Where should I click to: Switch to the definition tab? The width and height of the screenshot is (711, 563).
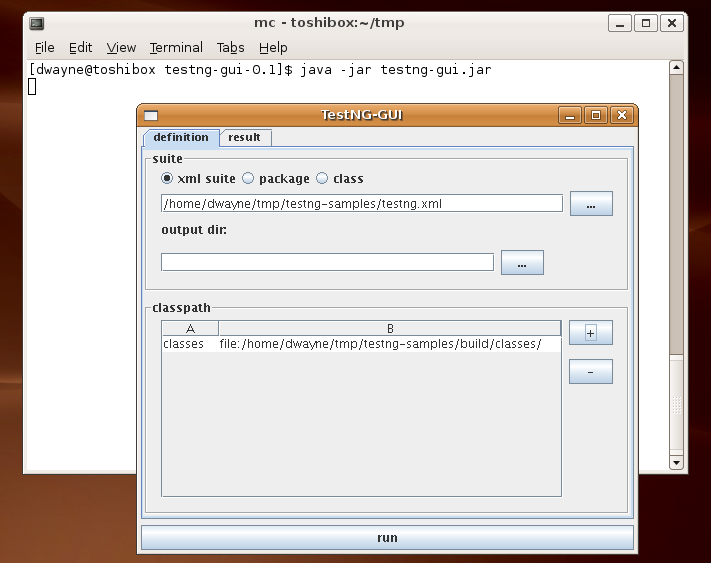coord(181,137)
